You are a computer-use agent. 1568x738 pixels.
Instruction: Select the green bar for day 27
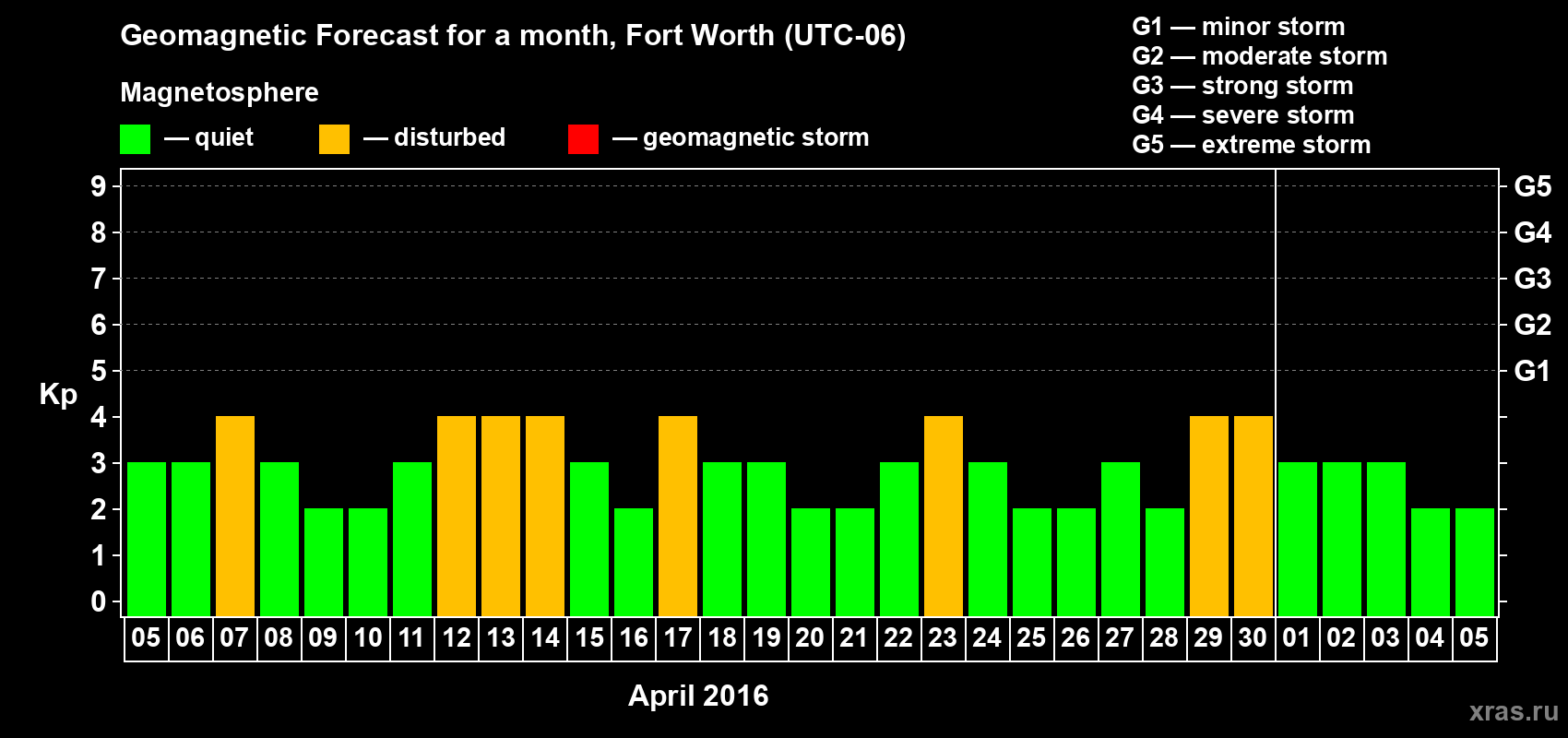click(1121, 540)
